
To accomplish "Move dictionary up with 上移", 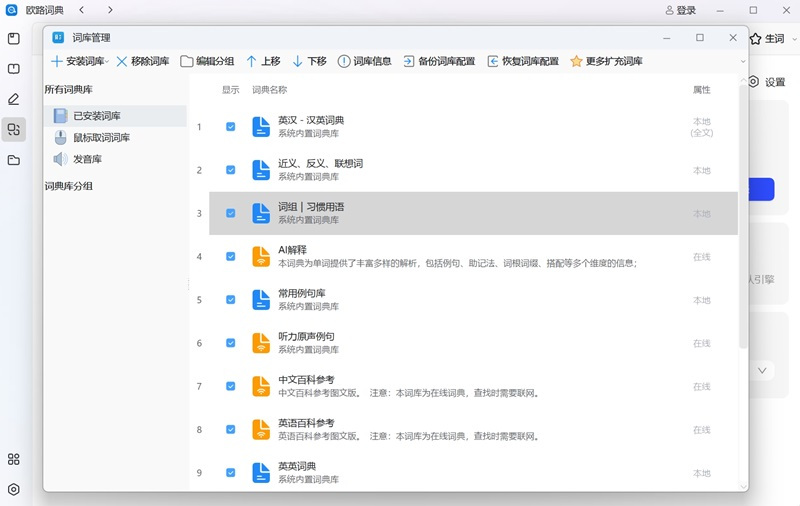I will (x=263, y=61).
